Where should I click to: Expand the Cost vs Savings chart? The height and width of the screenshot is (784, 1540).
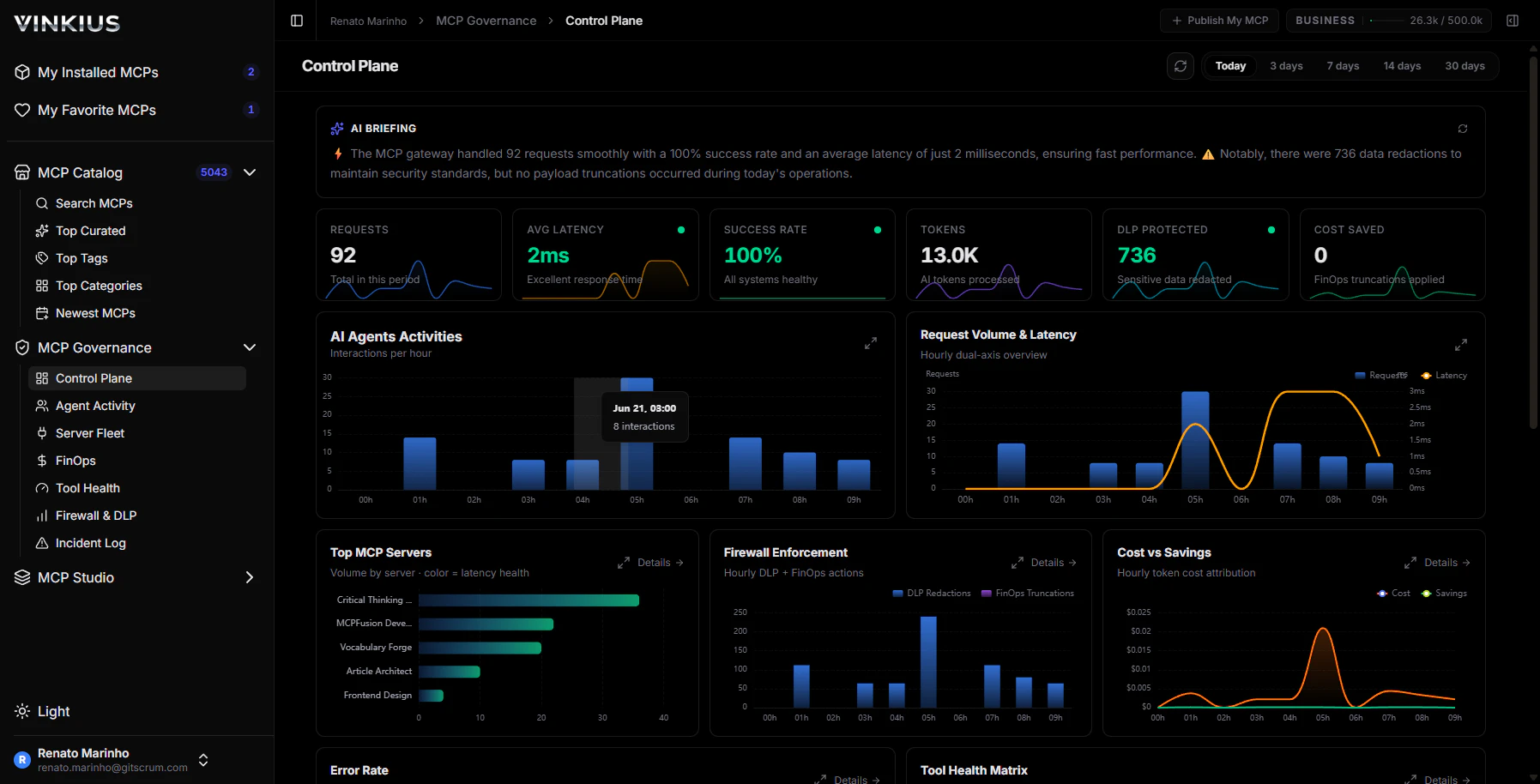pyautogui.click(x=1410, y=563)
